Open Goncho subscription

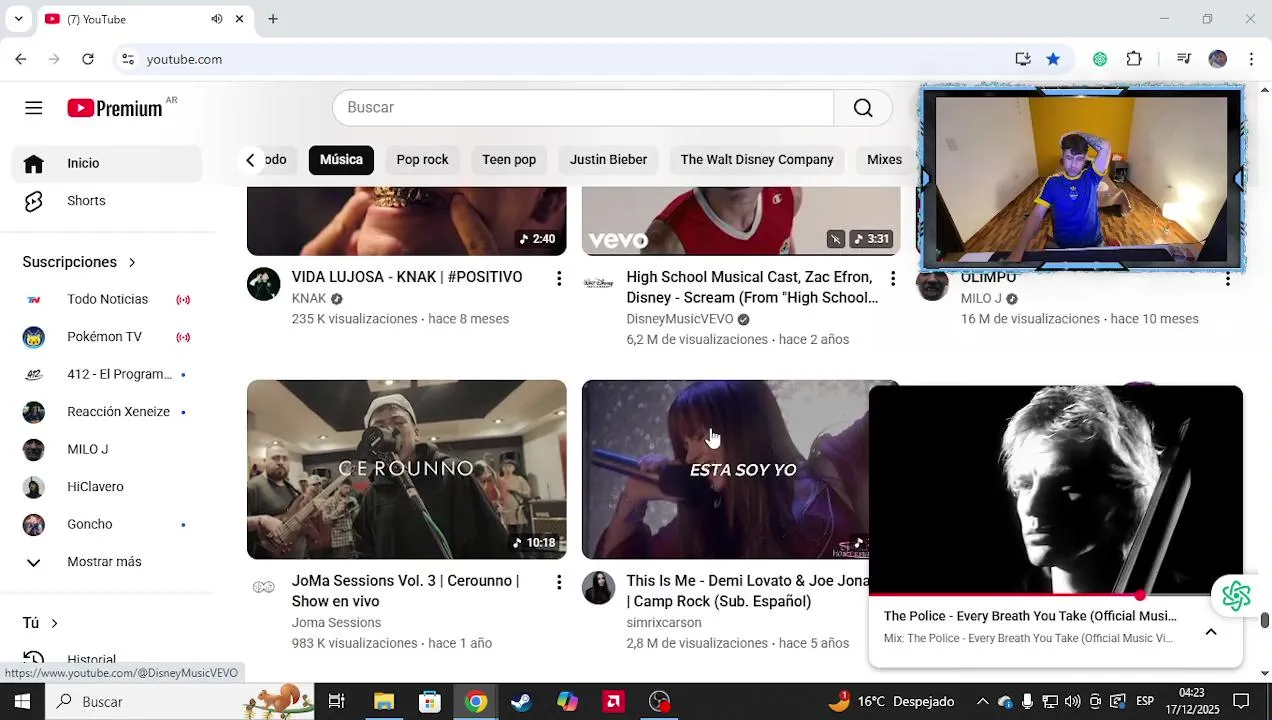pyautogui.click(x=107, y=525)
